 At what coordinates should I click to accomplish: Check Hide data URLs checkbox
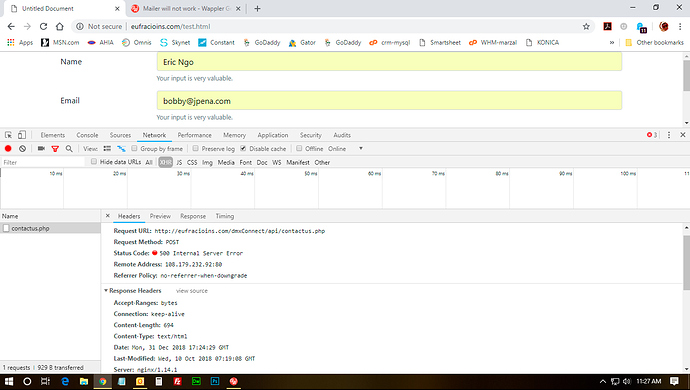pos(94,162)
